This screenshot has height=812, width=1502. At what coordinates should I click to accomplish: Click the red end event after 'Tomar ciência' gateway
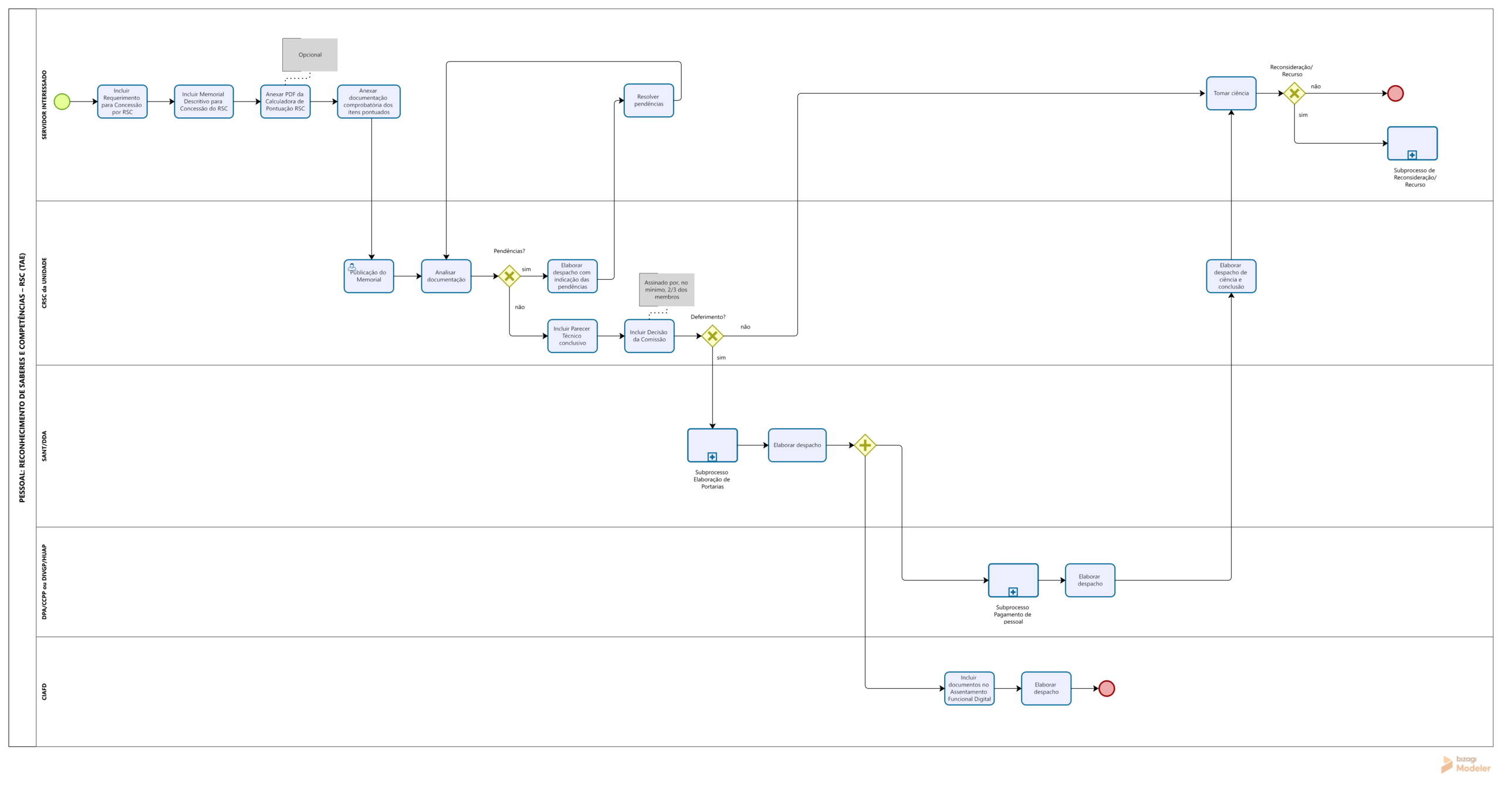[1395, 93]
